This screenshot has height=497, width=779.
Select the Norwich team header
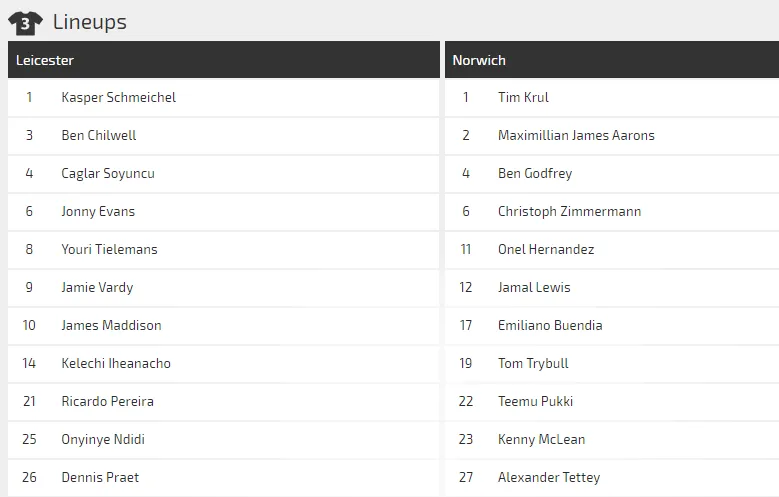(x=479, y=60)
